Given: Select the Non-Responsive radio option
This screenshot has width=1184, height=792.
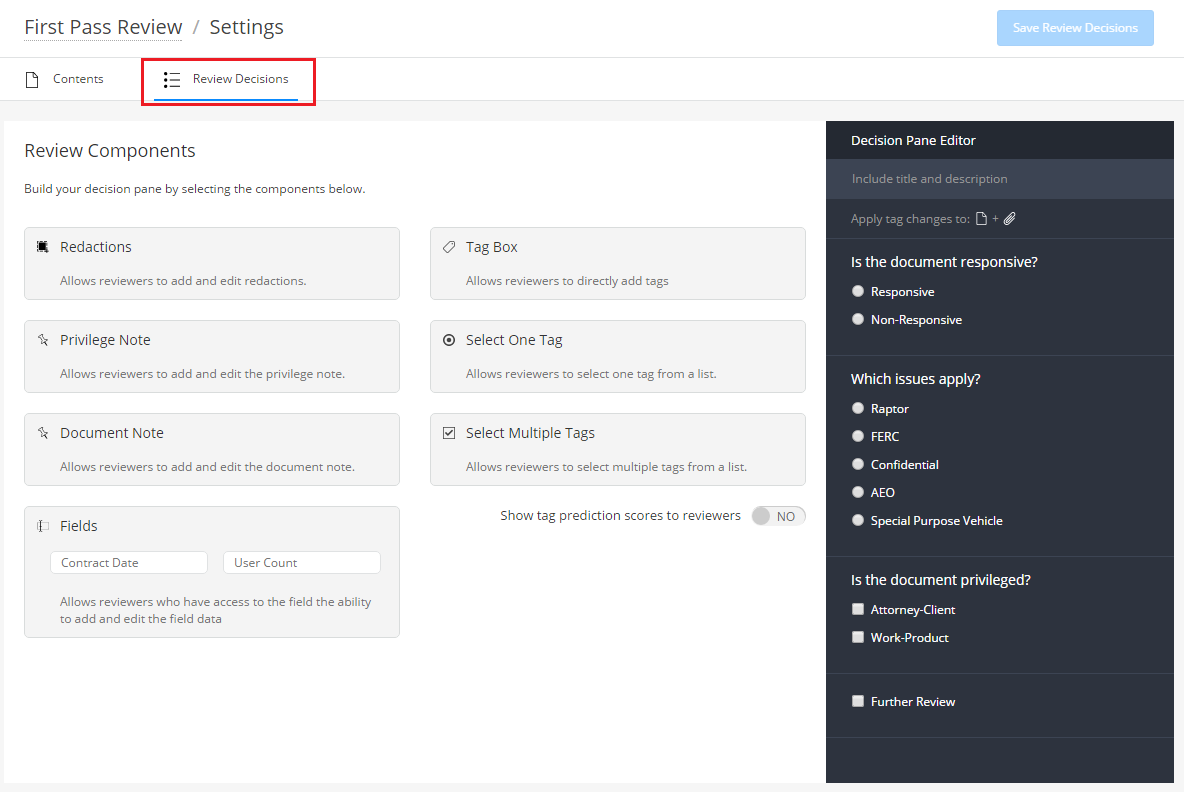Looking at the screenshot, I should [858, 319].
